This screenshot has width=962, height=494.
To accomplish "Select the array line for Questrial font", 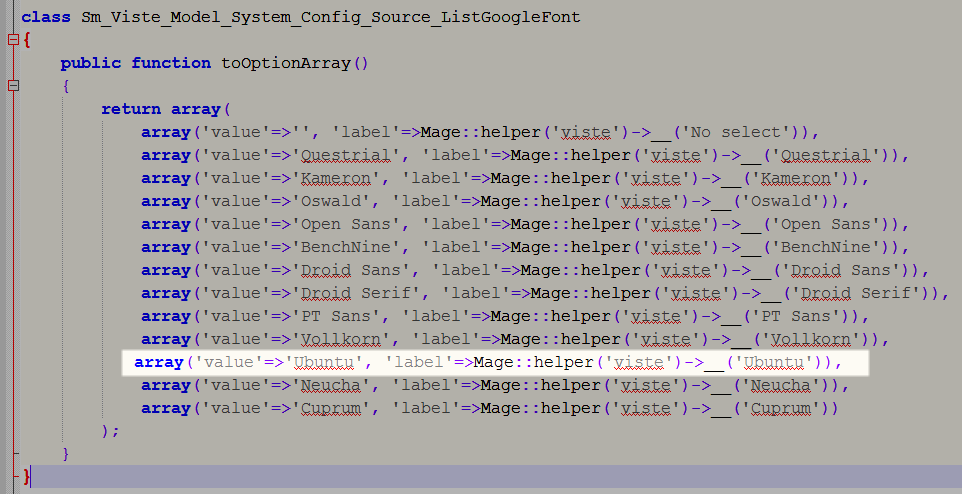I will coord(525,155).
